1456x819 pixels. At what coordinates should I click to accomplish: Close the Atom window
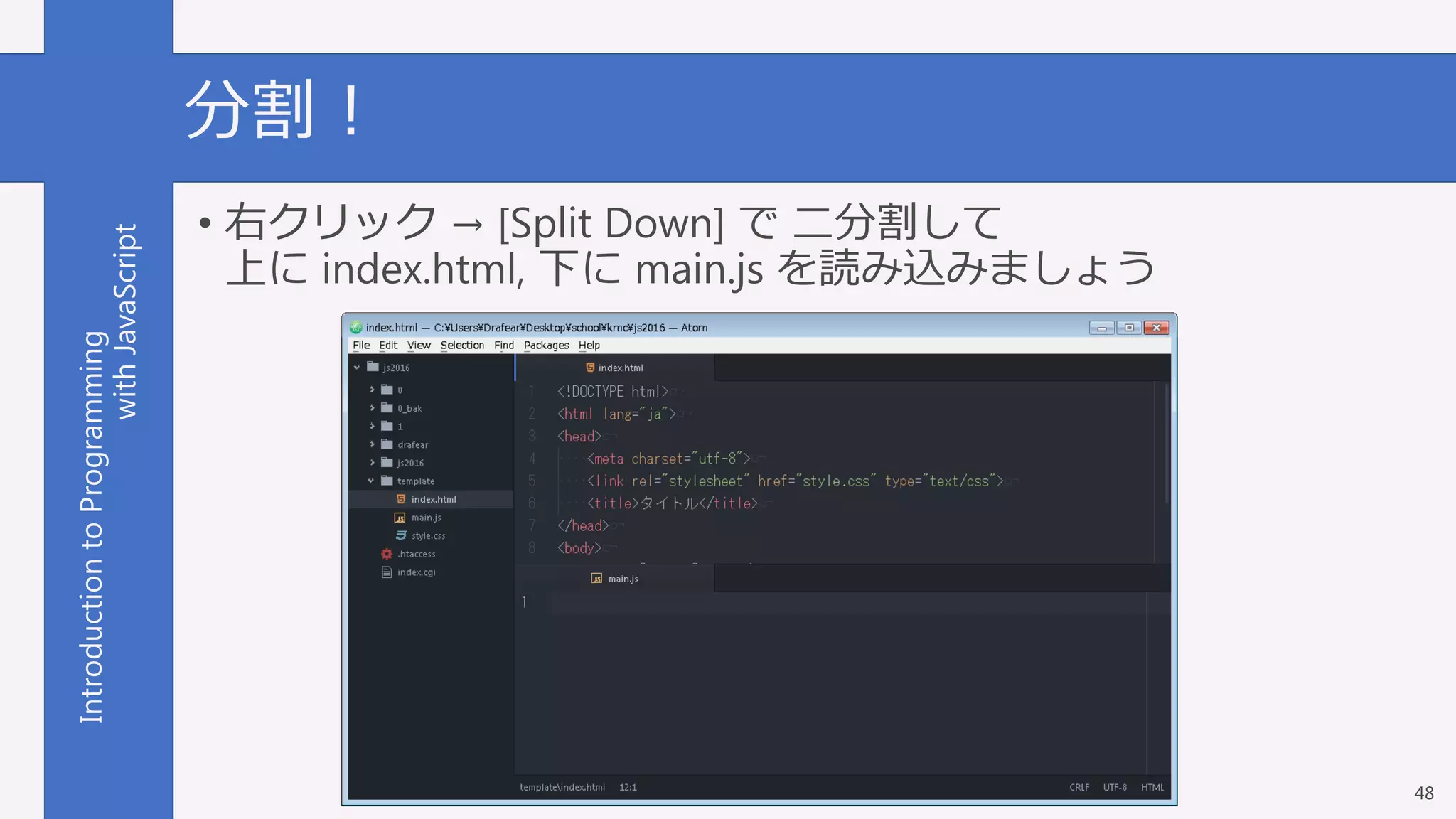[1157, 328]
